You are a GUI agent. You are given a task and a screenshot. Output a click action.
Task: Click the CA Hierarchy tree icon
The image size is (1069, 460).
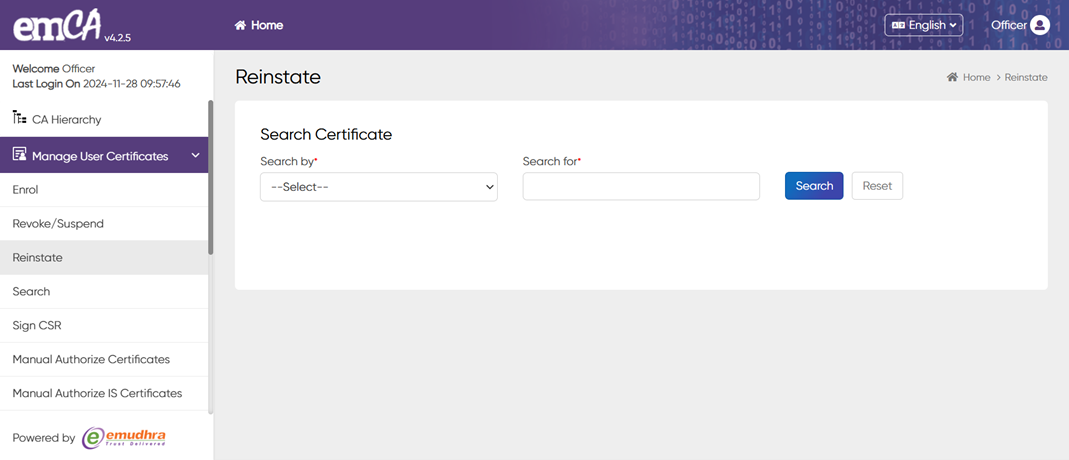pos(19,118)
